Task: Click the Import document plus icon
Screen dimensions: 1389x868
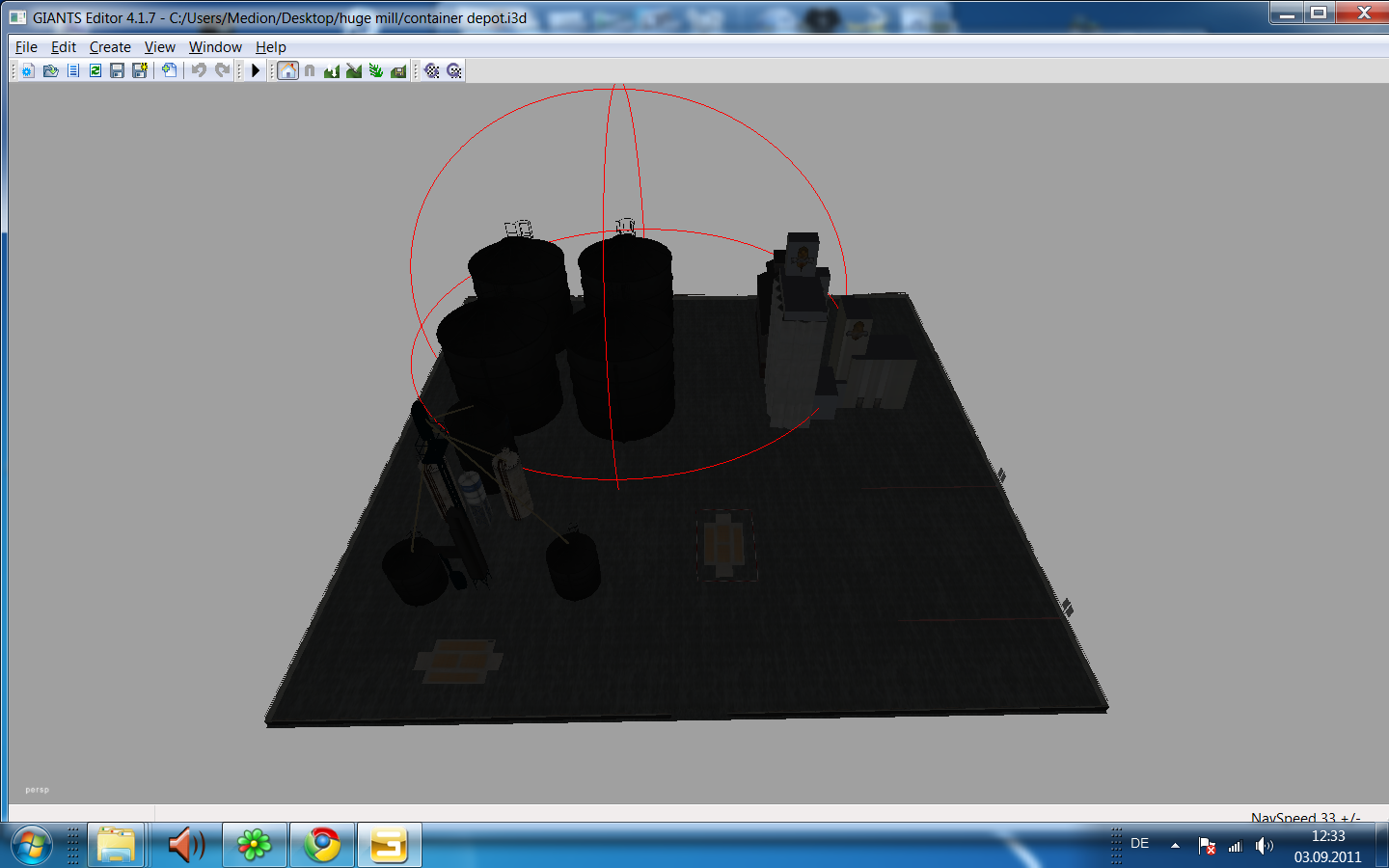Action: click(x=169, y=70)
